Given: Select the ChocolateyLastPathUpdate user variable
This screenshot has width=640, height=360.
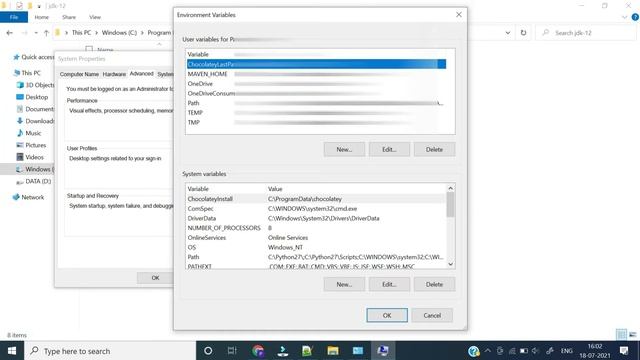Looking at the screenshot, I should pos(316,64).
